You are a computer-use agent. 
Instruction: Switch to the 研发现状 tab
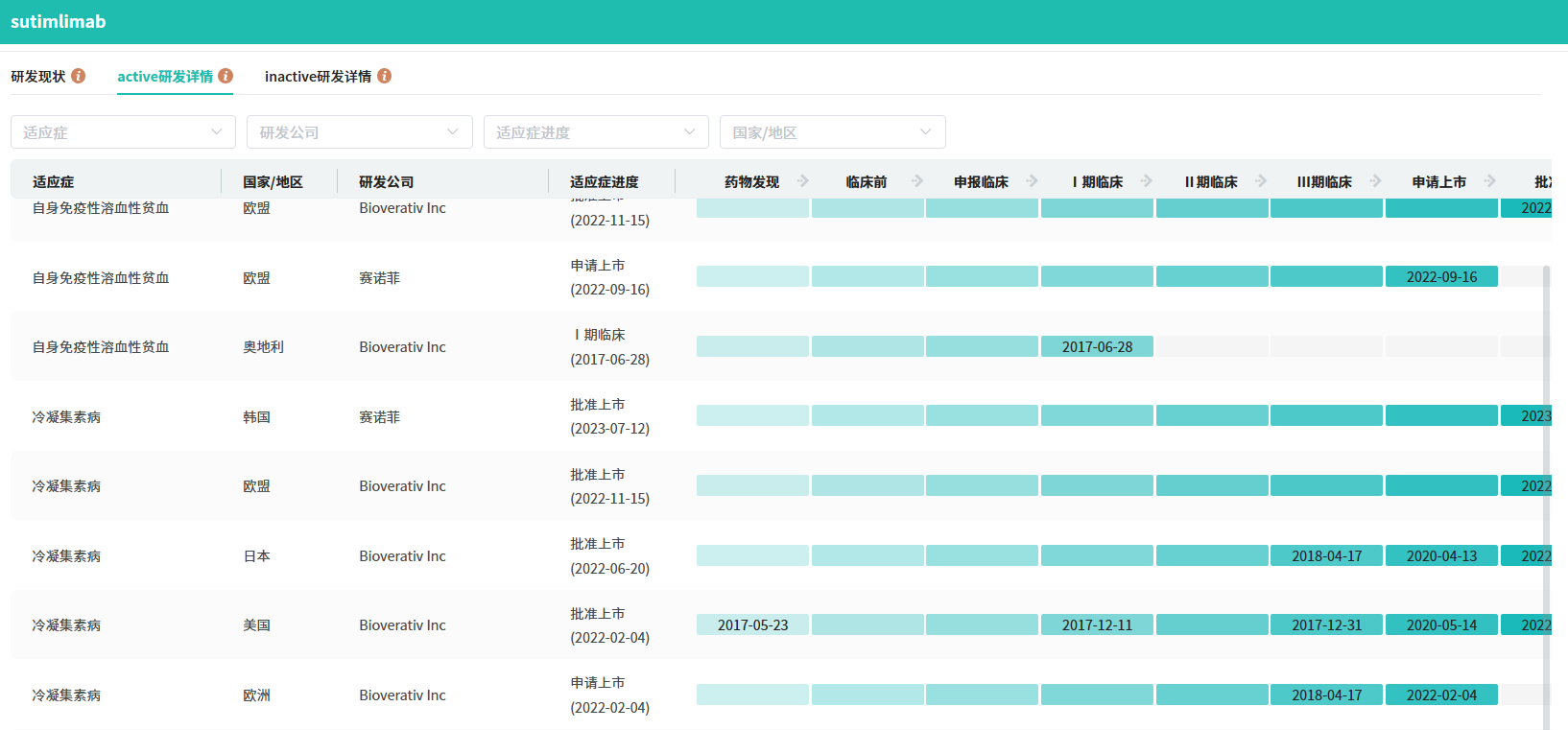tap(38, 76)
